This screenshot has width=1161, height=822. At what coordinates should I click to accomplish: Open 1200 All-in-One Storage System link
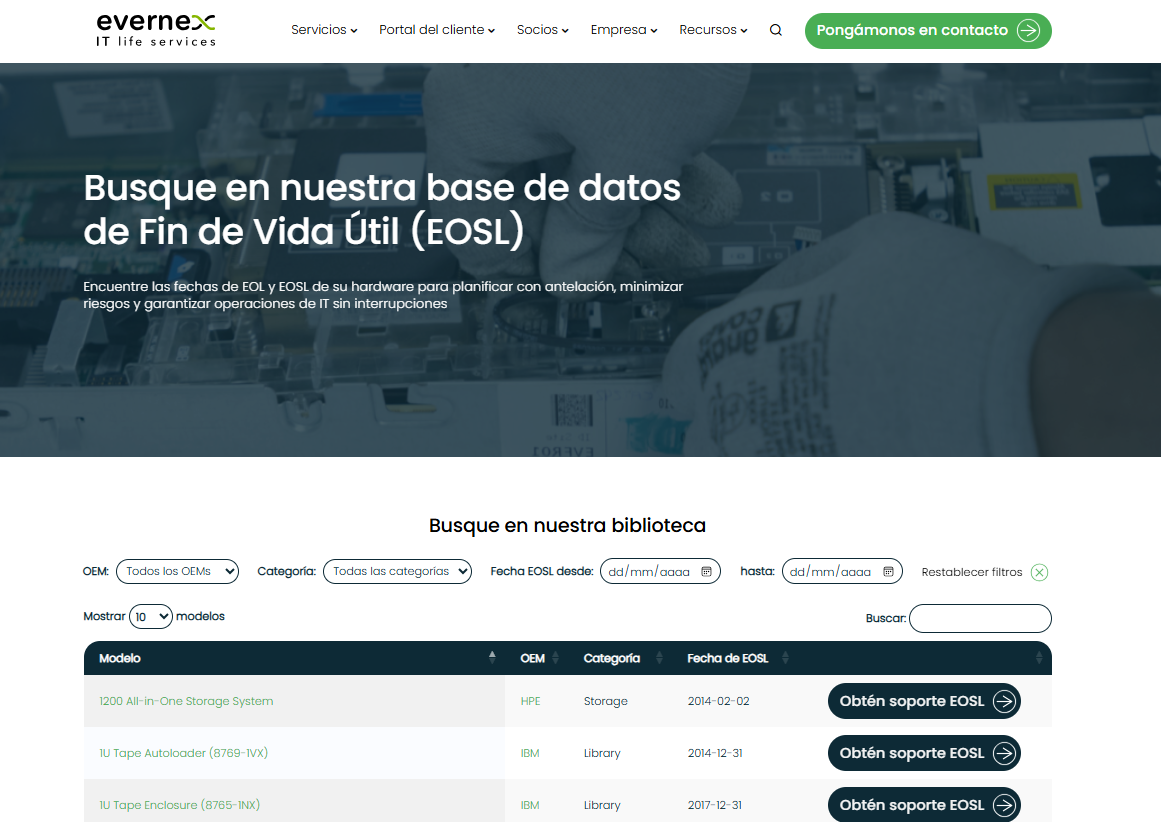coord(186,701)
